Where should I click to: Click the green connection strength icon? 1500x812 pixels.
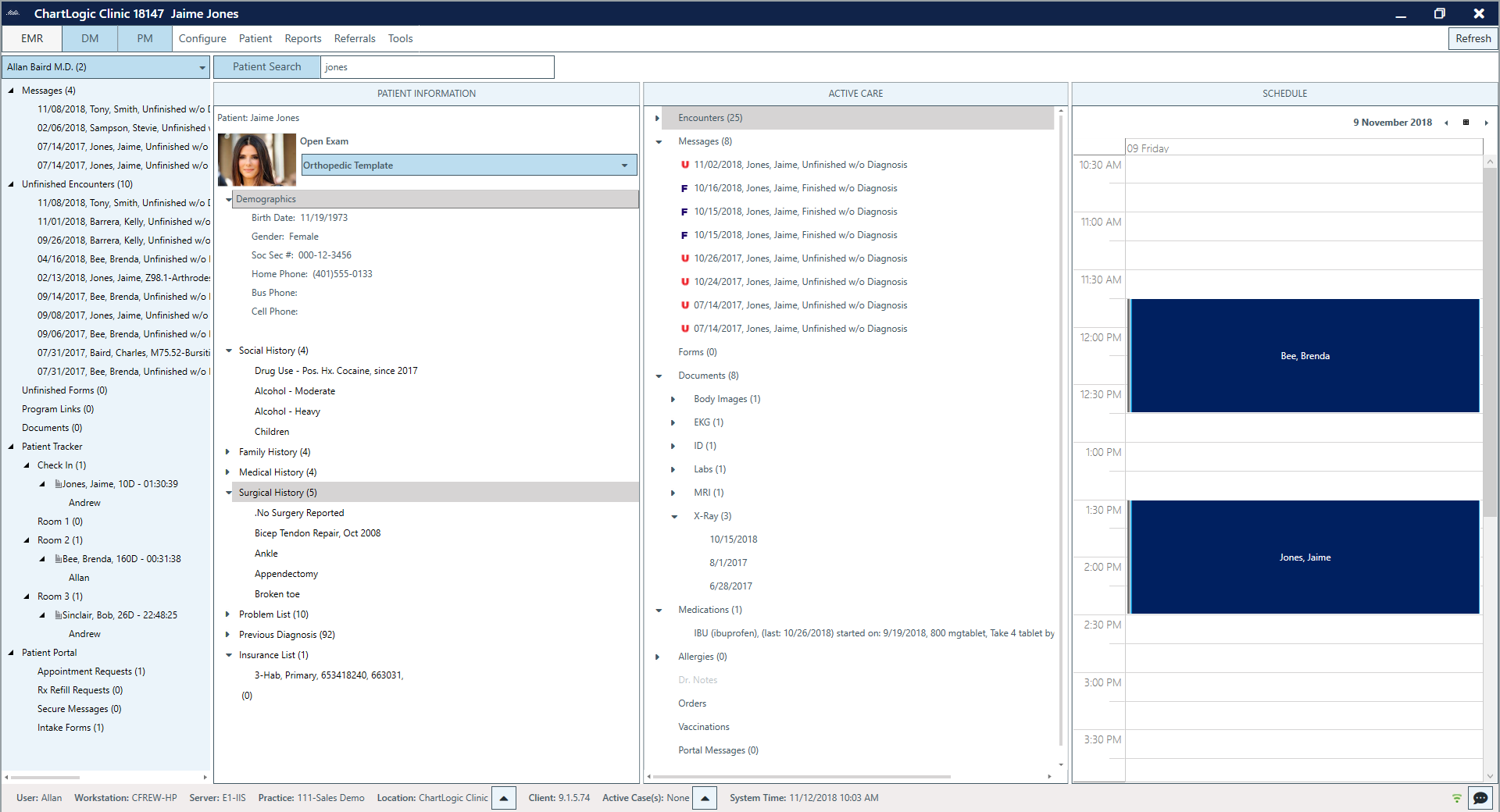coord(1456,798)
